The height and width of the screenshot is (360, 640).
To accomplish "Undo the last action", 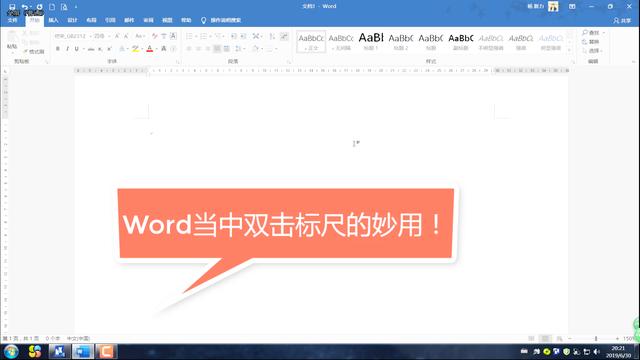I will click(x=24, y=7).
